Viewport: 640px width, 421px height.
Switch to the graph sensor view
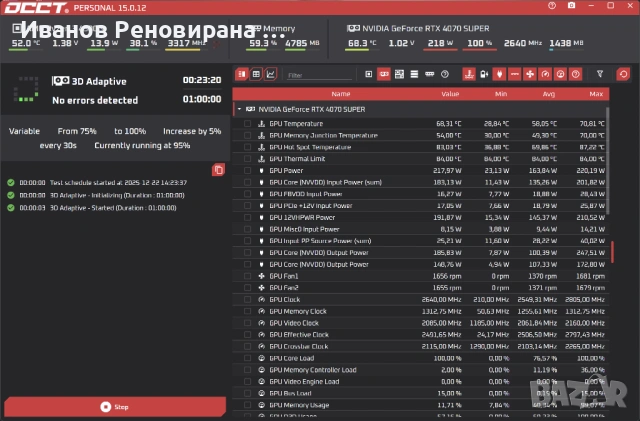click(271, 74)
